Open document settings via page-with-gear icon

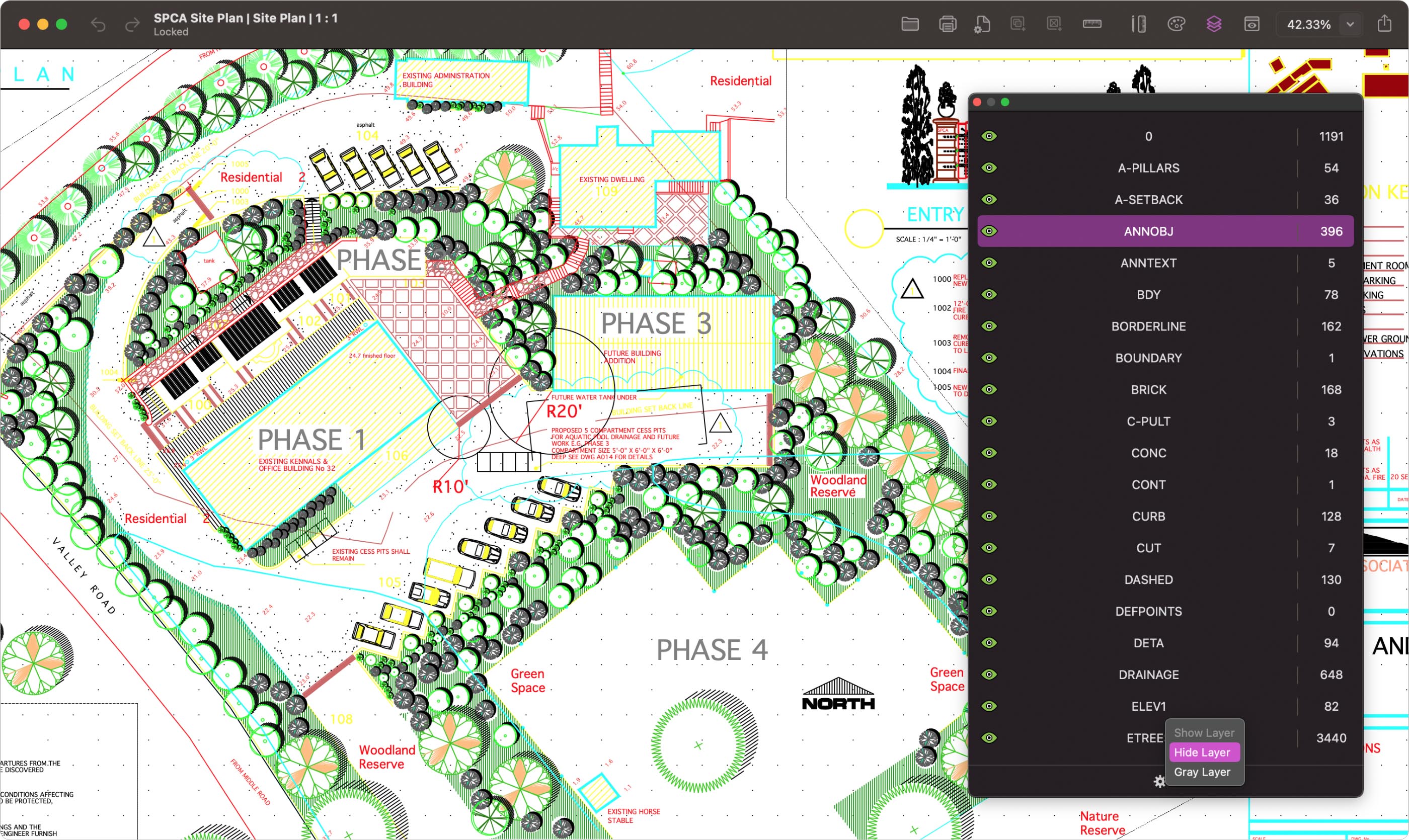(983, 24)
